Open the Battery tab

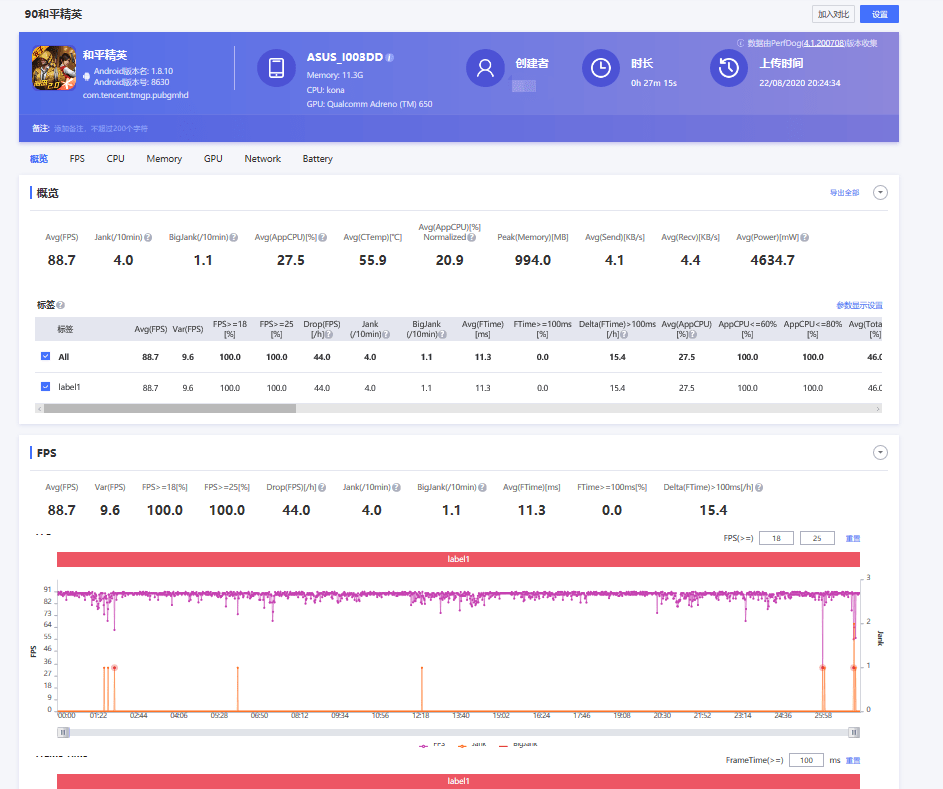[318, 159]
